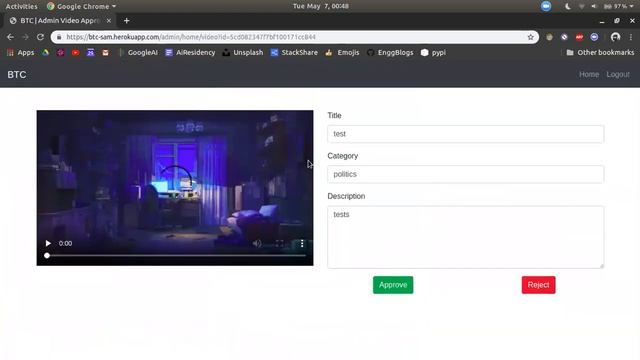Open the GoogleAI bookmark

(x=138, y=53)
